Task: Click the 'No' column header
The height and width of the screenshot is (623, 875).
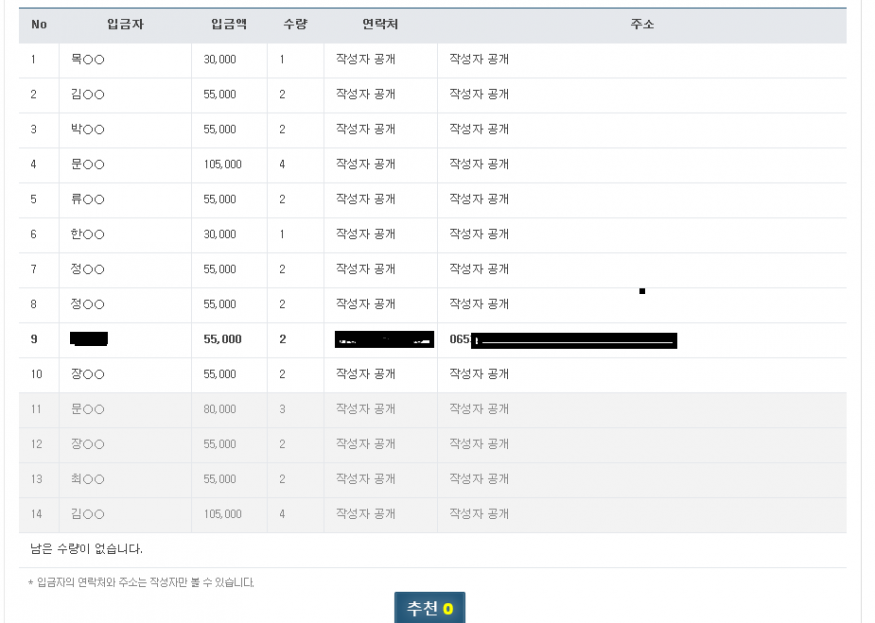Action: (x=39, y=24)
